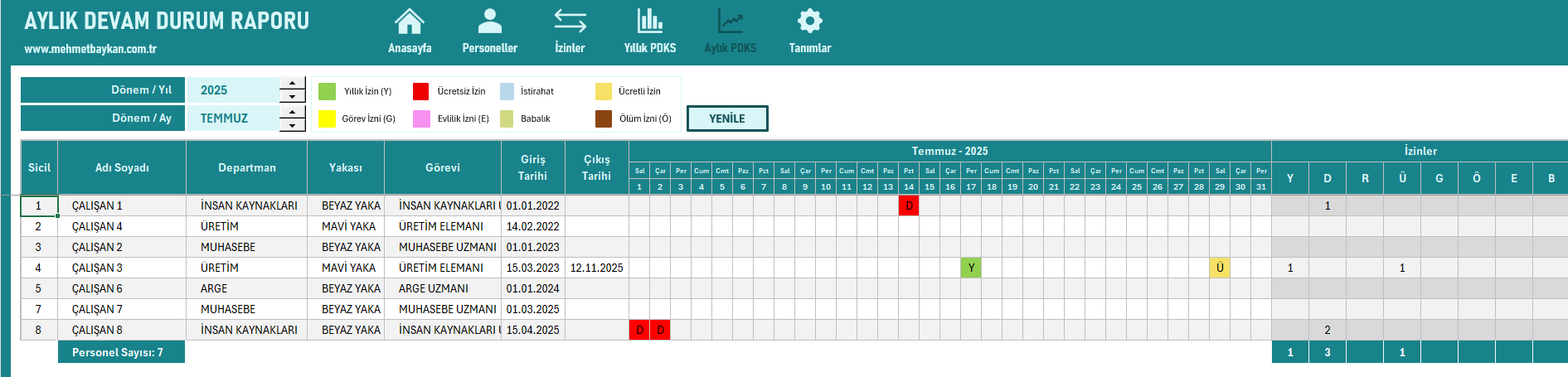1568x377 pixels.
Task: Click the Çıkış Tarihi column header
Action: click(597, 167)
